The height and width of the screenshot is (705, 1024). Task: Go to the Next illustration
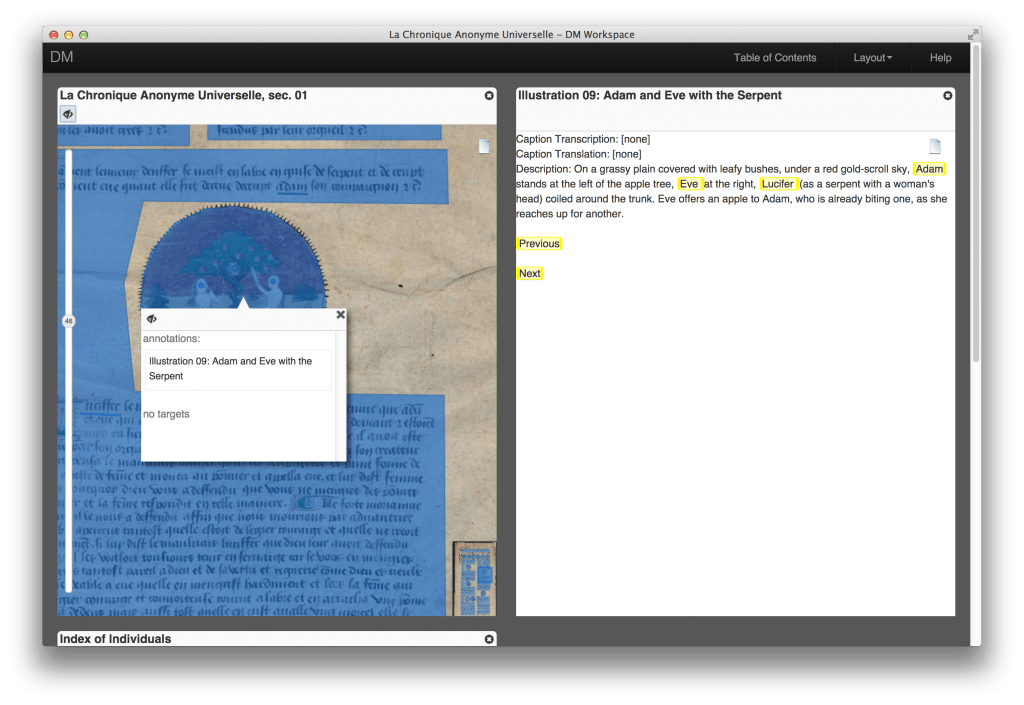(530, 274)
